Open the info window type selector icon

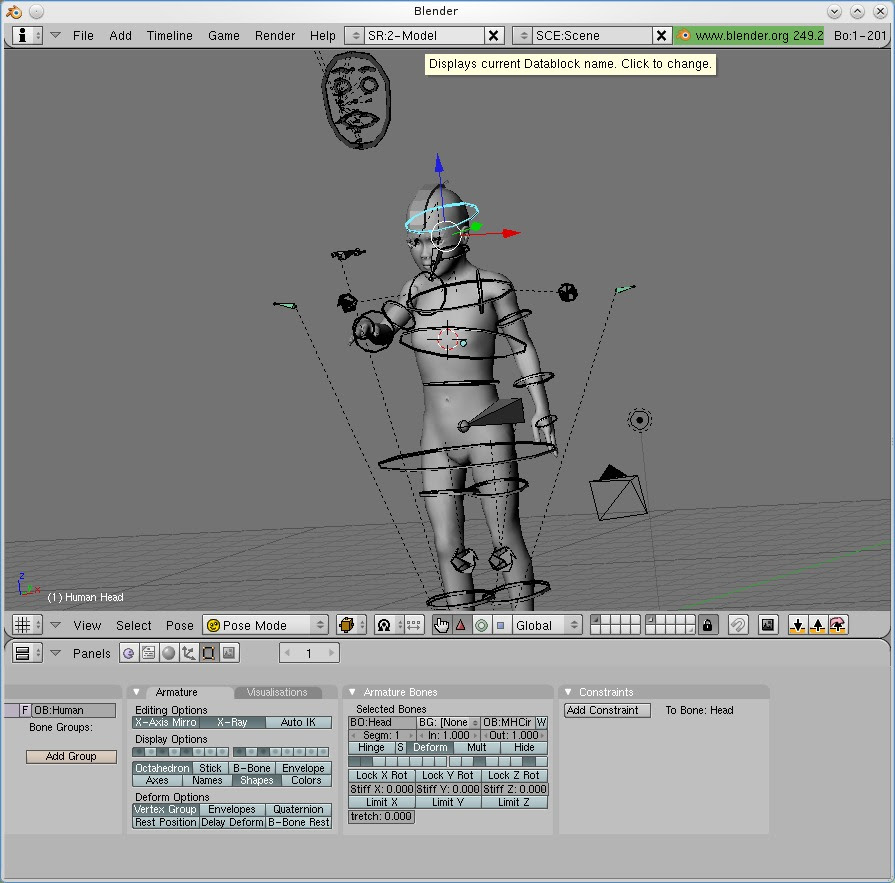click(x=27, y=35)
